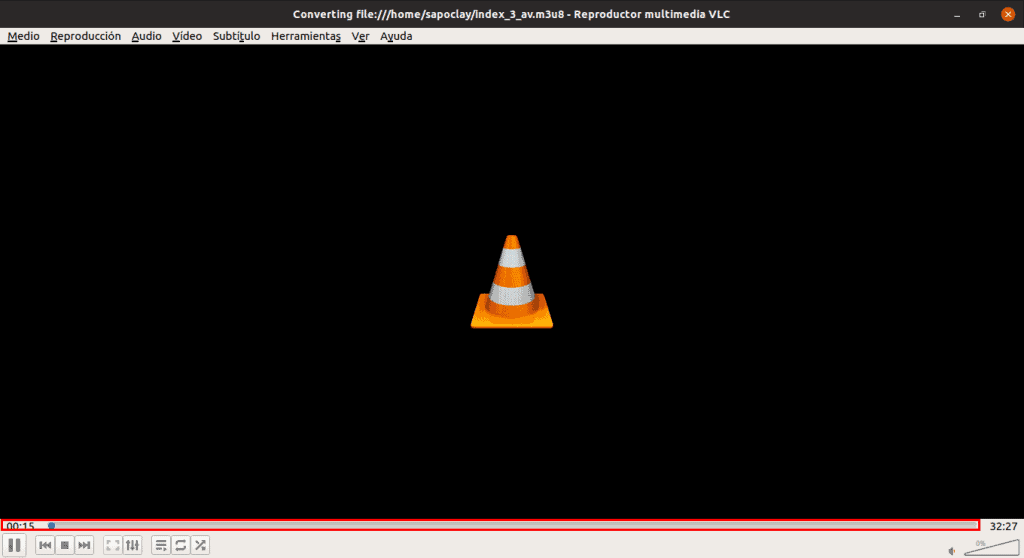Toggle fullscreen video mode

pyautogui.click(x=113, y=545)
